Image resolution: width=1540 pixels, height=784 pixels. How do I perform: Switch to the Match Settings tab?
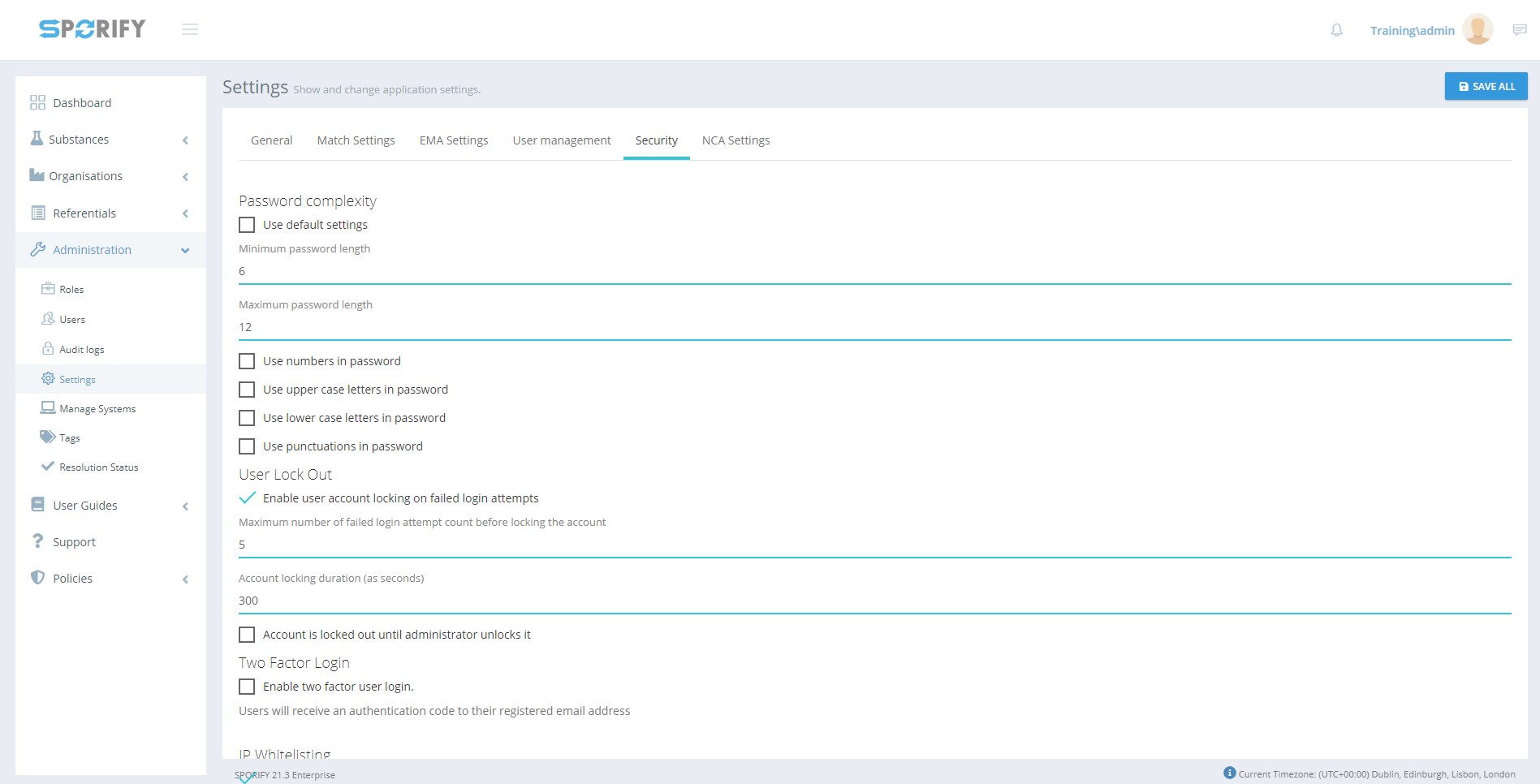coord(356,140)
